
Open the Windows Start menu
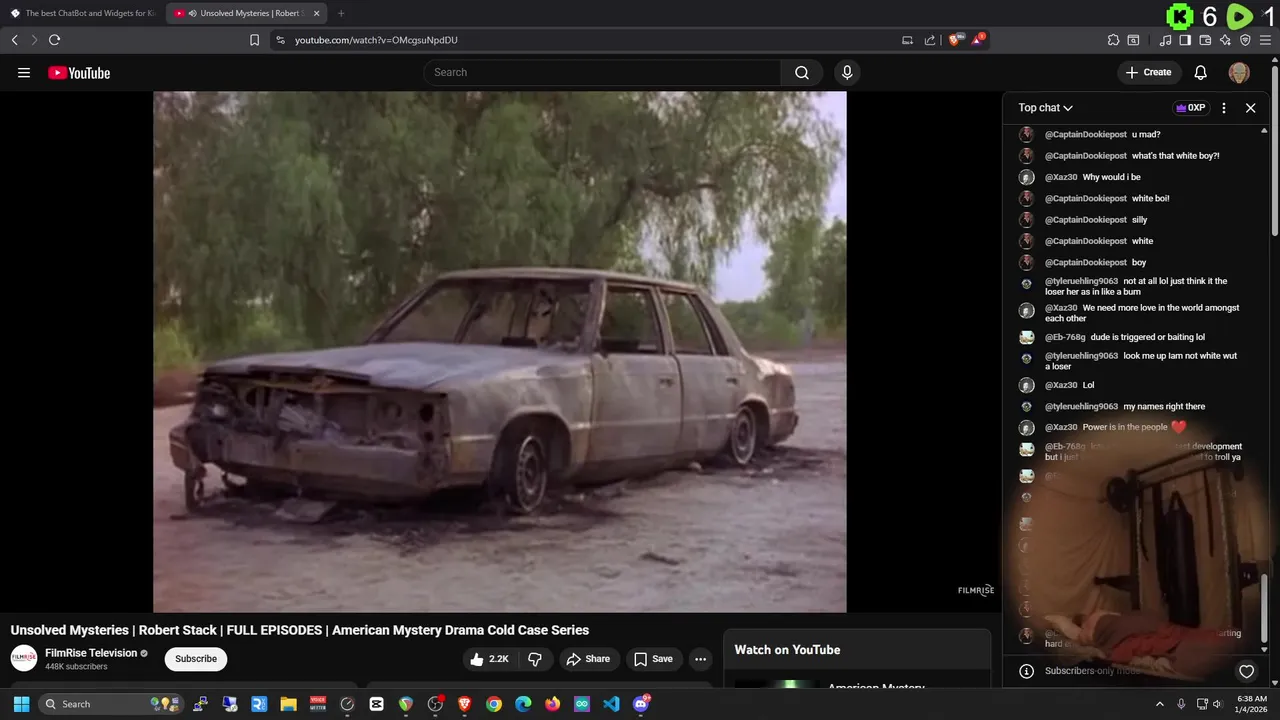[21, 704]
